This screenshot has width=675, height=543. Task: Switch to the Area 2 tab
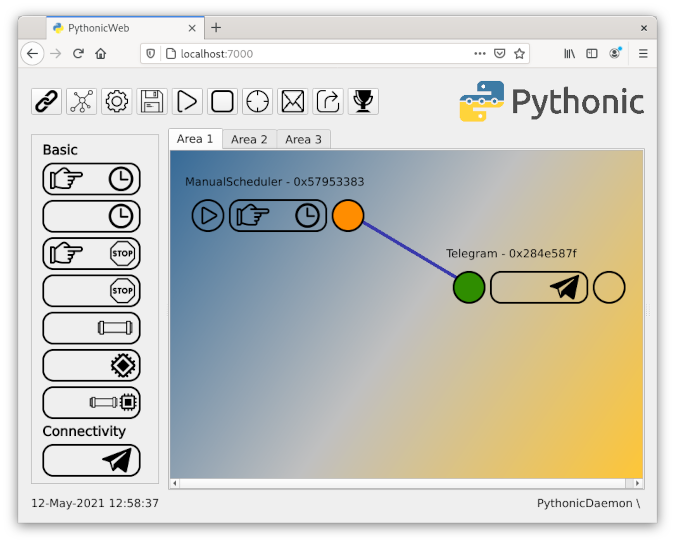click(x=249, y=139)
